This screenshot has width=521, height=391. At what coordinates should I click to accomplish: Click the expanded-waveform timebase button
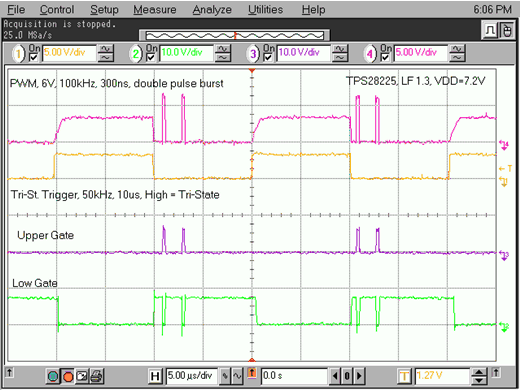click(237, 376)
